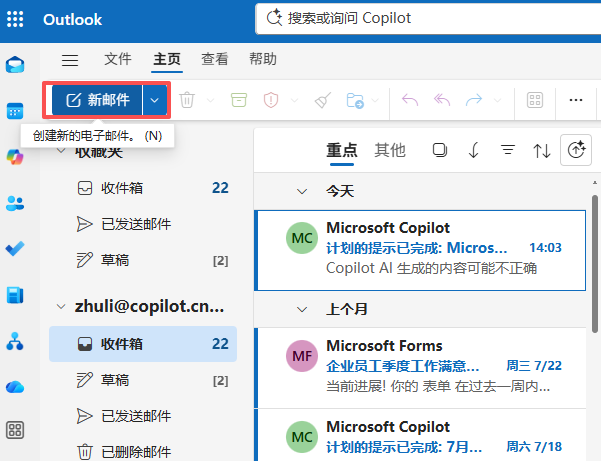Screen dimensions: 601x461
Task: Click the Copilot prioritize sparkle button
Action: point(576,150)
